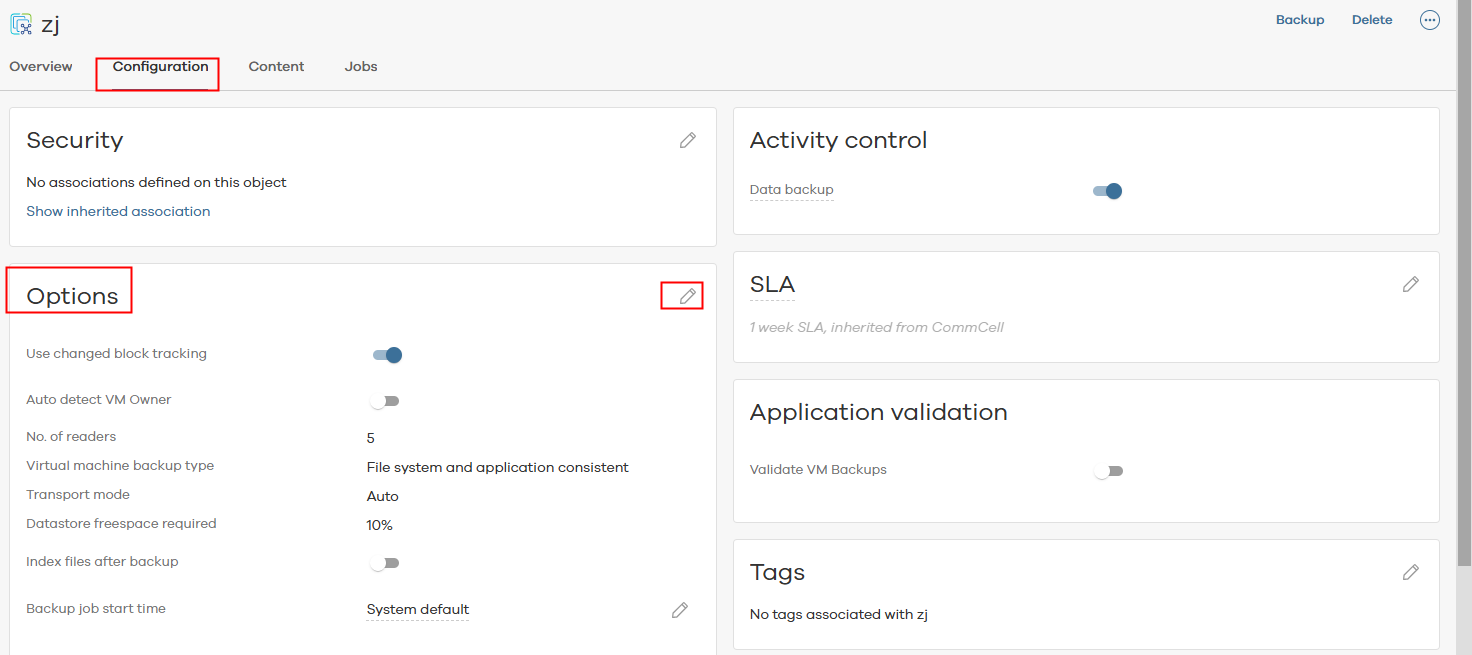The image size is (1472, 655).
Task: Edit the Security section pencil icon
Action: [688, 140]
